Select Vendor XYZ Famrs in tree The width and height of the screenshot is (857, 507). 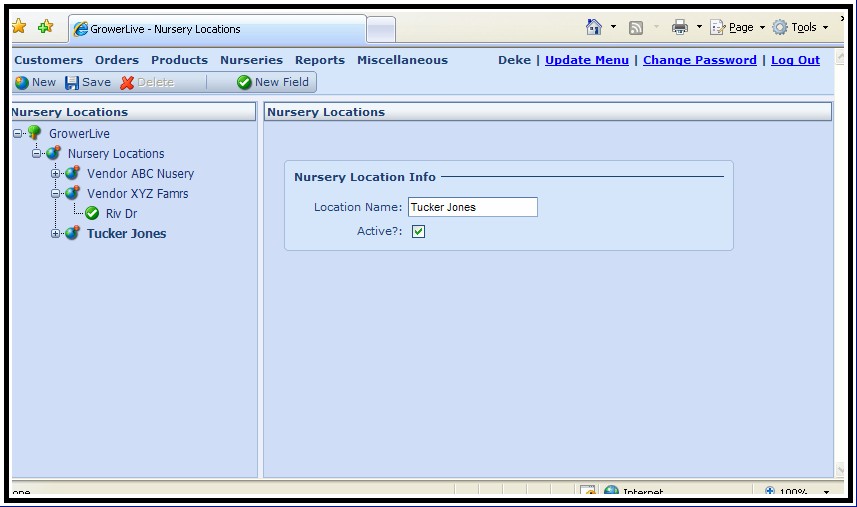pyautogui.click(x=137, y=194)
